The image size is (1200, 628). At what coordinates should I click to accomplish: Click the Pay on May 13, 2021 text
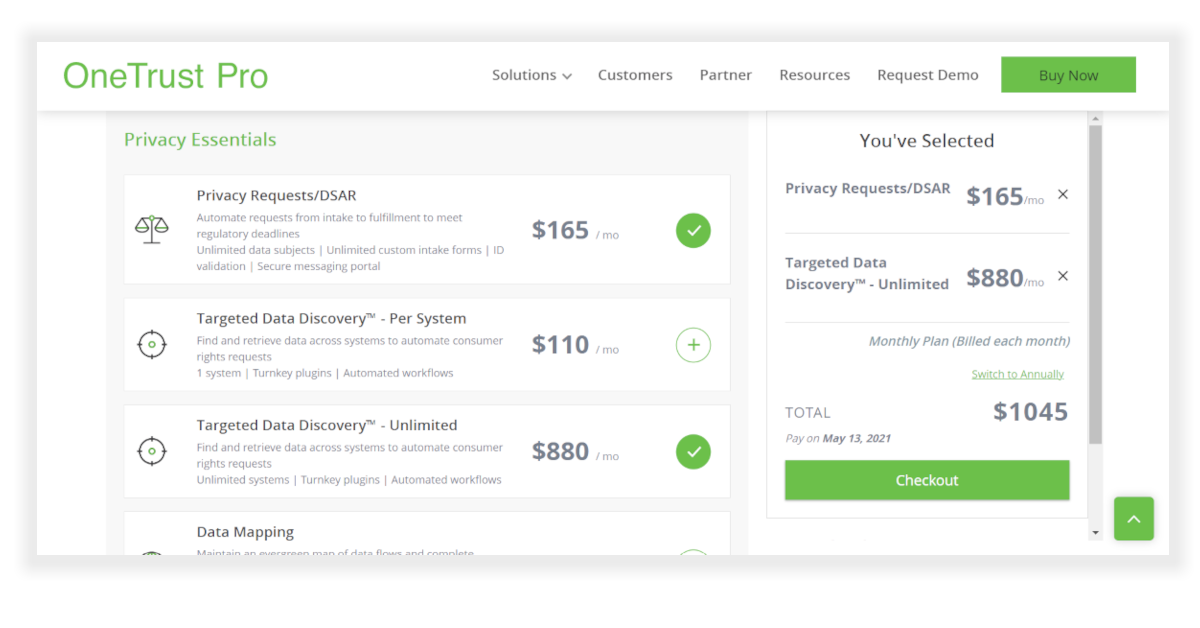(x=838, y=438)
